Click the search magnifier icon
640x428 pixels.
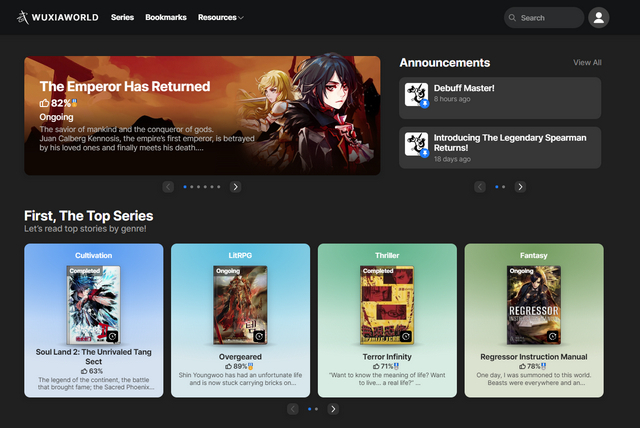tap(512, 18)
